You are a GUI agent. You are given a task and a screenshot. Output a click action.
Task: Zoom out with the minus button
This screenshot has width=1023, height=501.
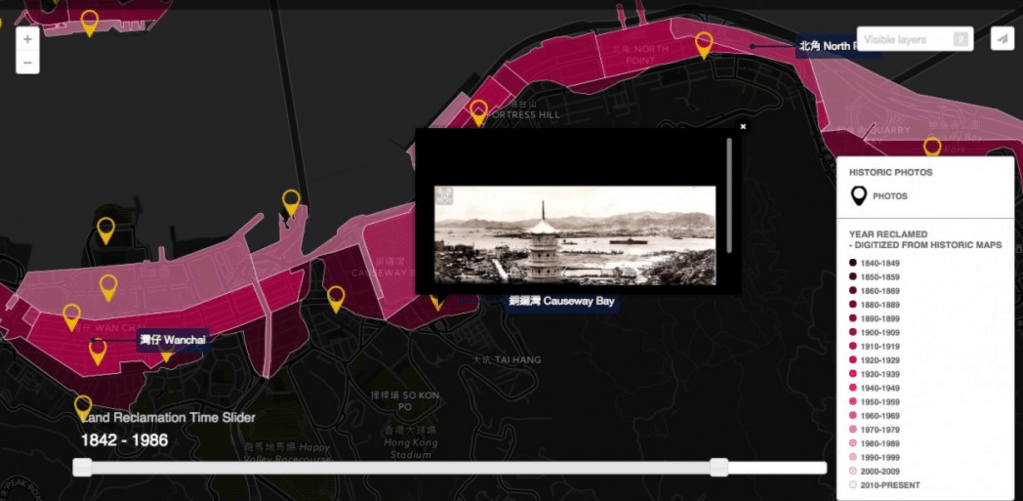coord(27,62)
